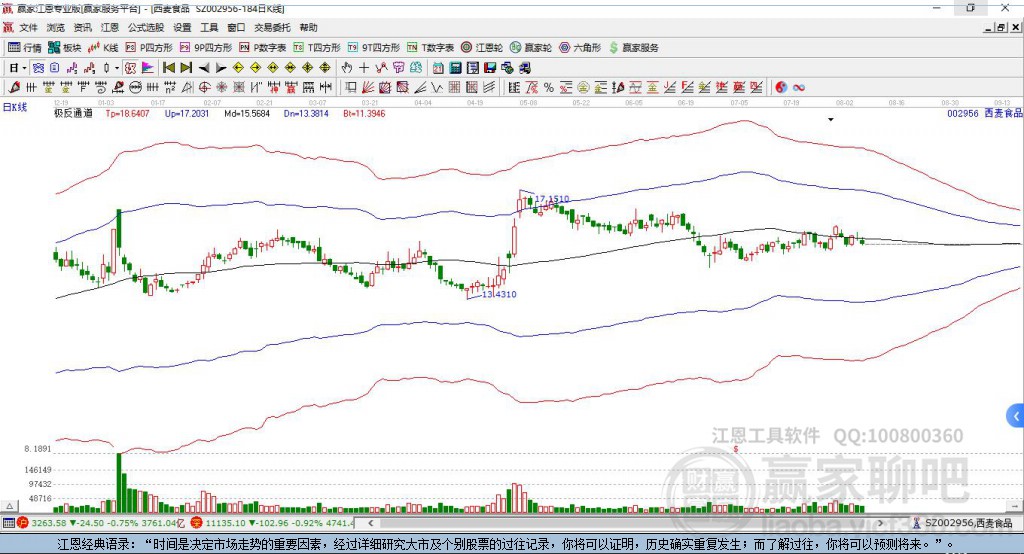Open the calculator icon tool

tap(455, 68)
